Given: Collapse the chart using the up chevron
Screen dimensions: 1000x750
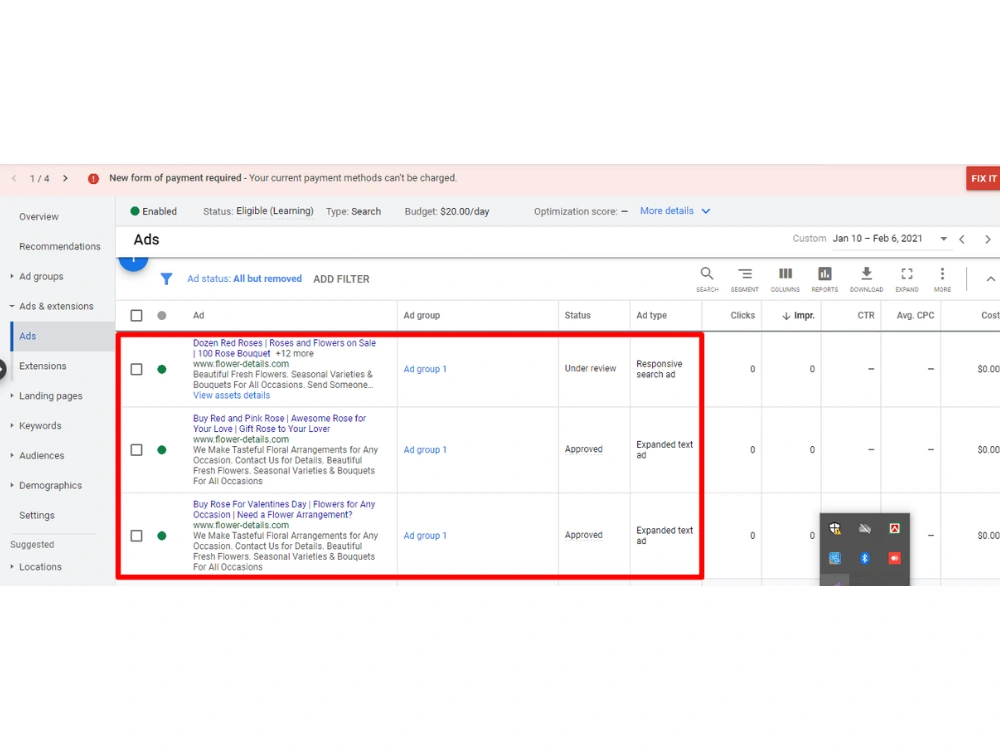Looking at the screenshot, I should [x=990, y=279].
